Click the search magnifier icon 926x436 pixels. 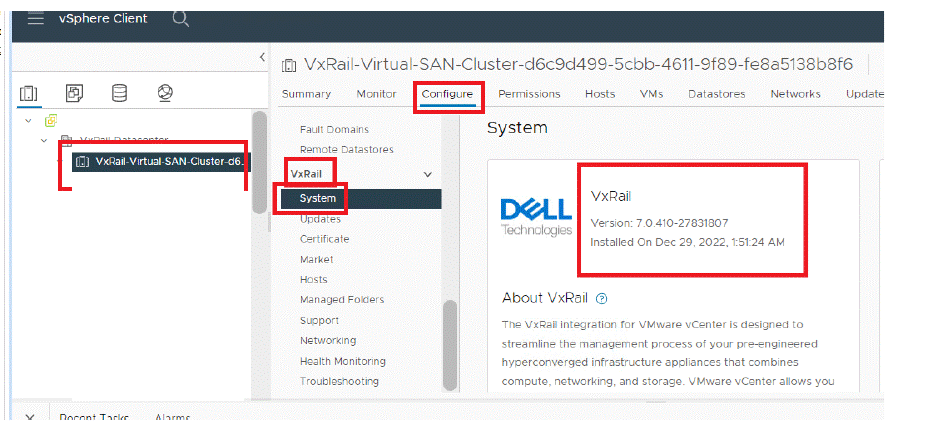pyautogui.click(x=181, y=19)
